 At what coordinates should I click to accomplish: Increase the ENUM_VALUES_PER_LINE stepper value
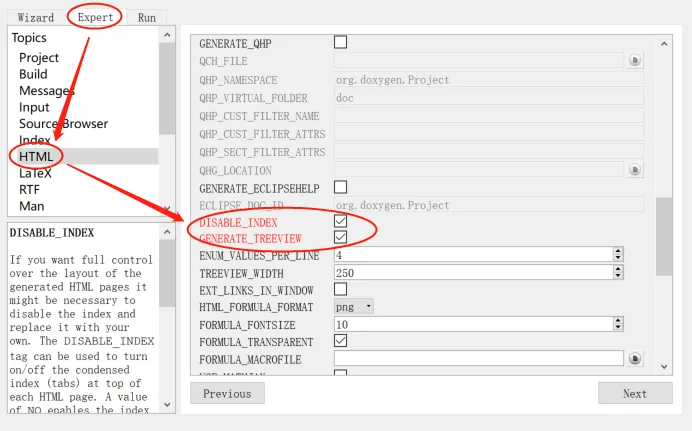[618, 251]
